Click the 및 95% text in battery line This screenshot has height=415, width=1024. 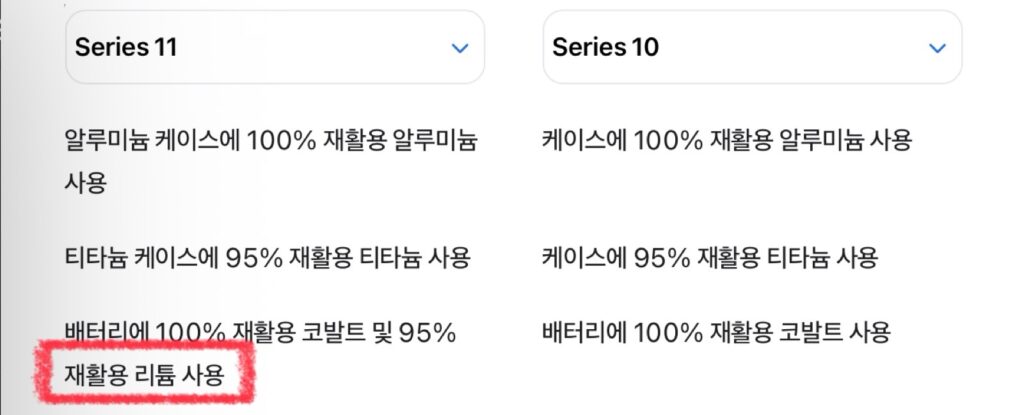[x=415, y=333]
